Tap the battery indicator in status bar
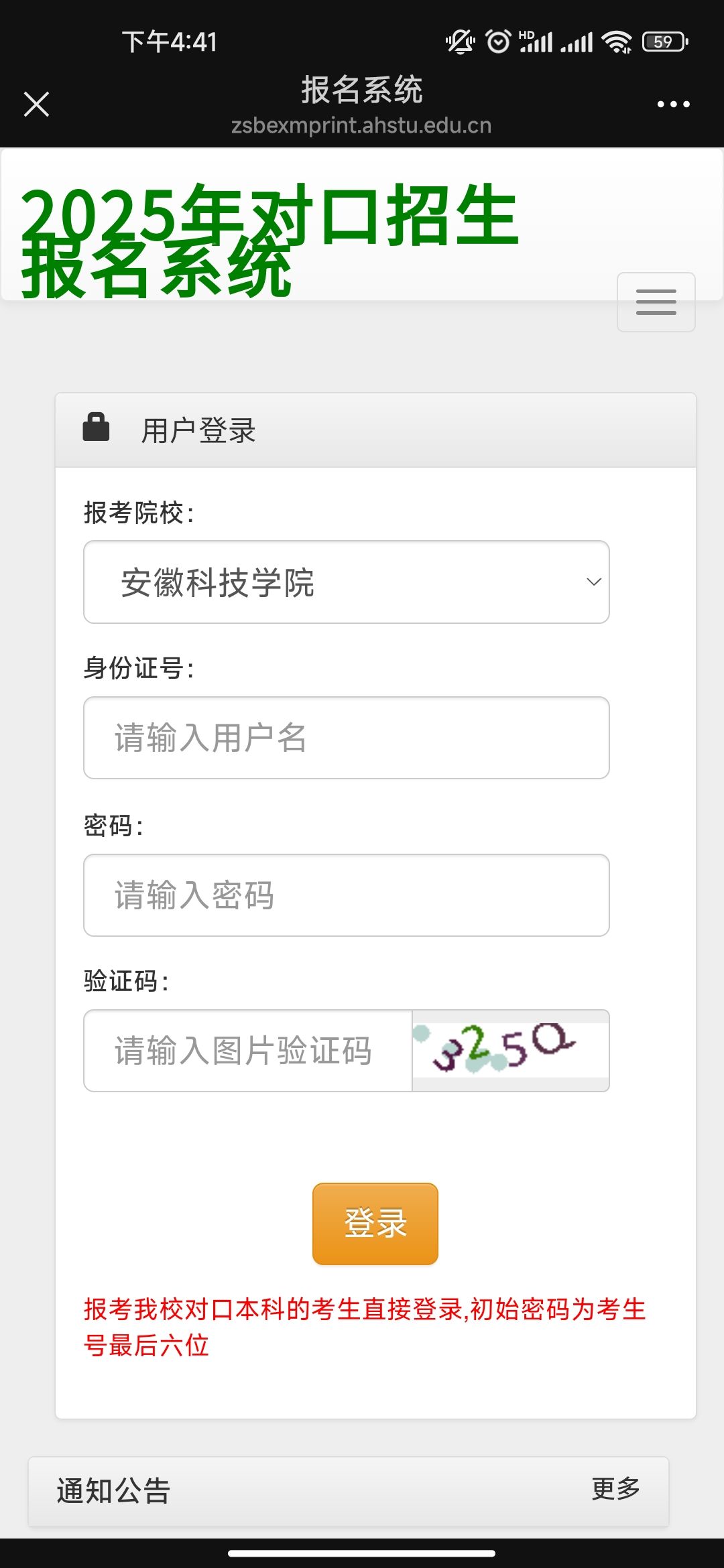 (x=664, y=42)
